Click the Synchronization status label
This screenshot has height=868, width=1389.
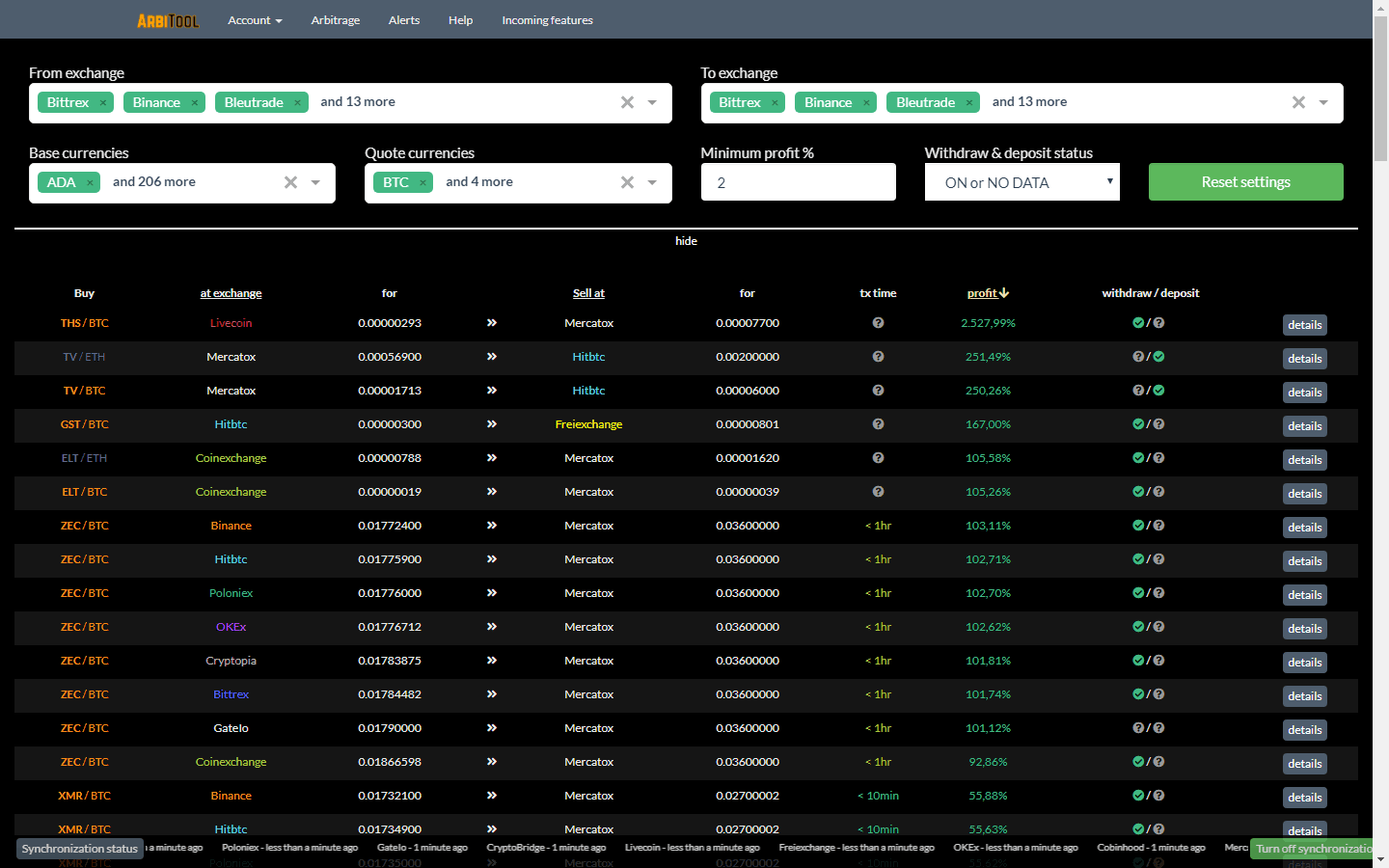click(x=80, y=849)
